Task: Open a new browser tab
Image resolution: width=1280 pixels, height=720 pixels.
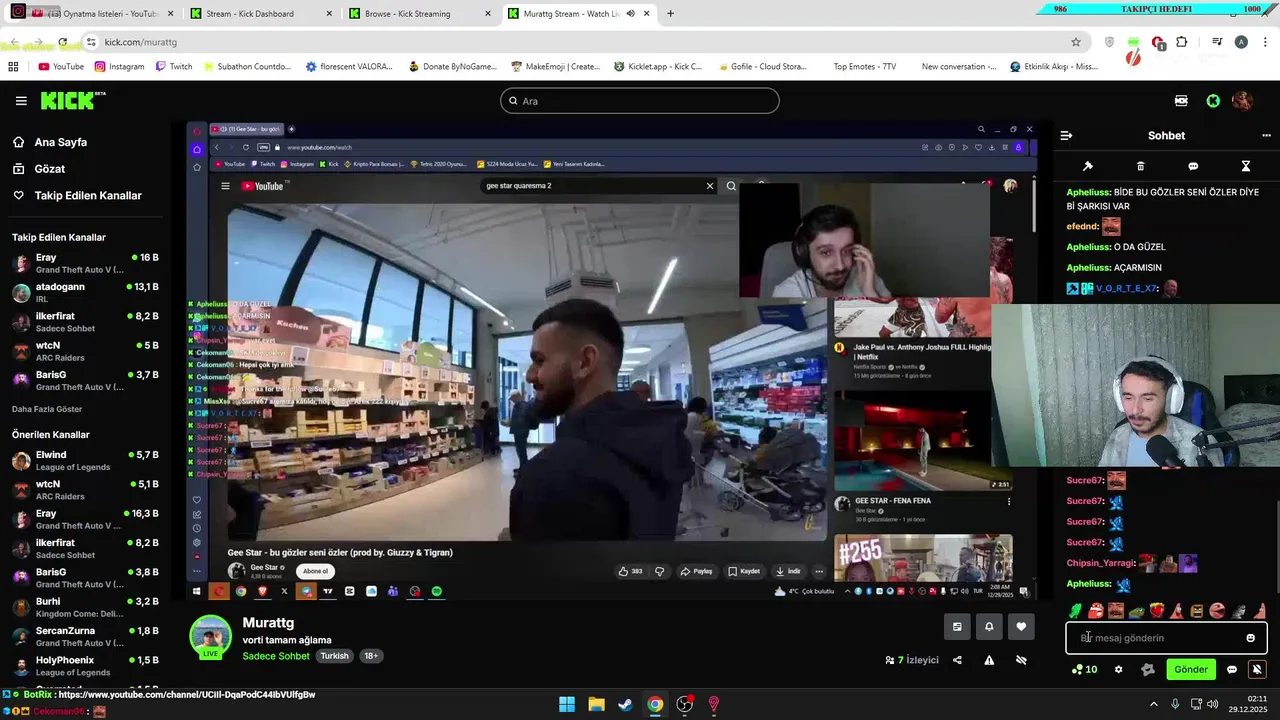Action: [x=670, y=14]
